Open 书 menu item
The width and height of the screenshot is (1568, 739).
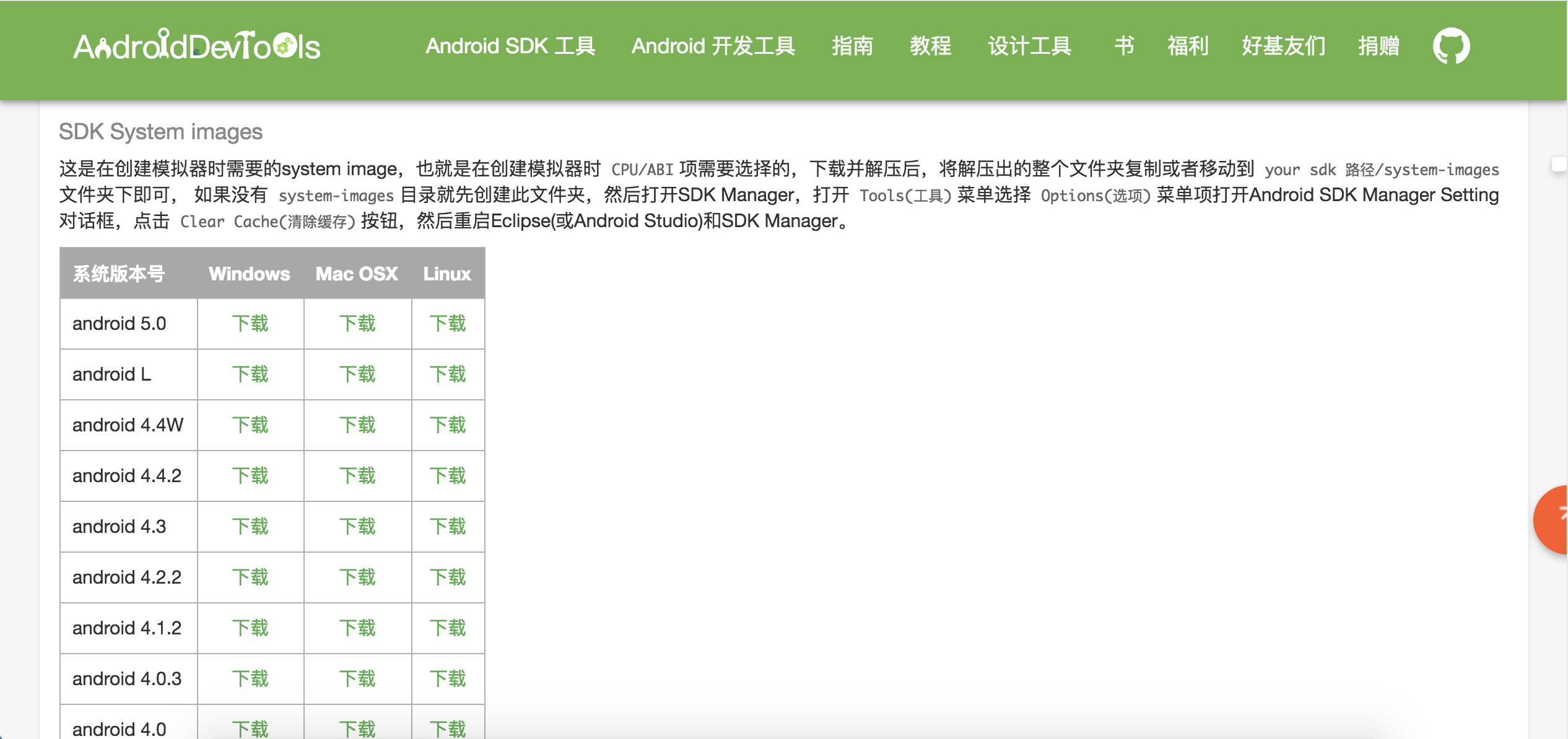click(x=1124, y=46)
